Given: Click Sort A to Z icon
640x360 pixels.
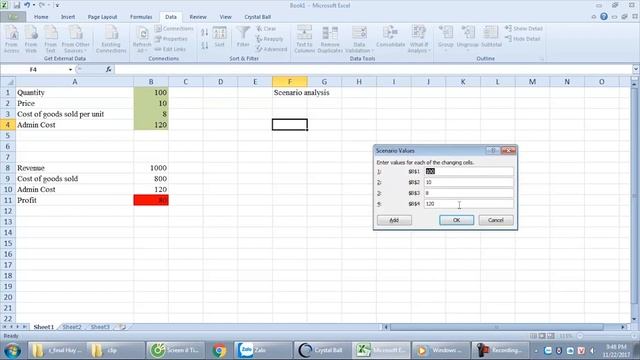Looking at the screenshot, I should [204, 33].
